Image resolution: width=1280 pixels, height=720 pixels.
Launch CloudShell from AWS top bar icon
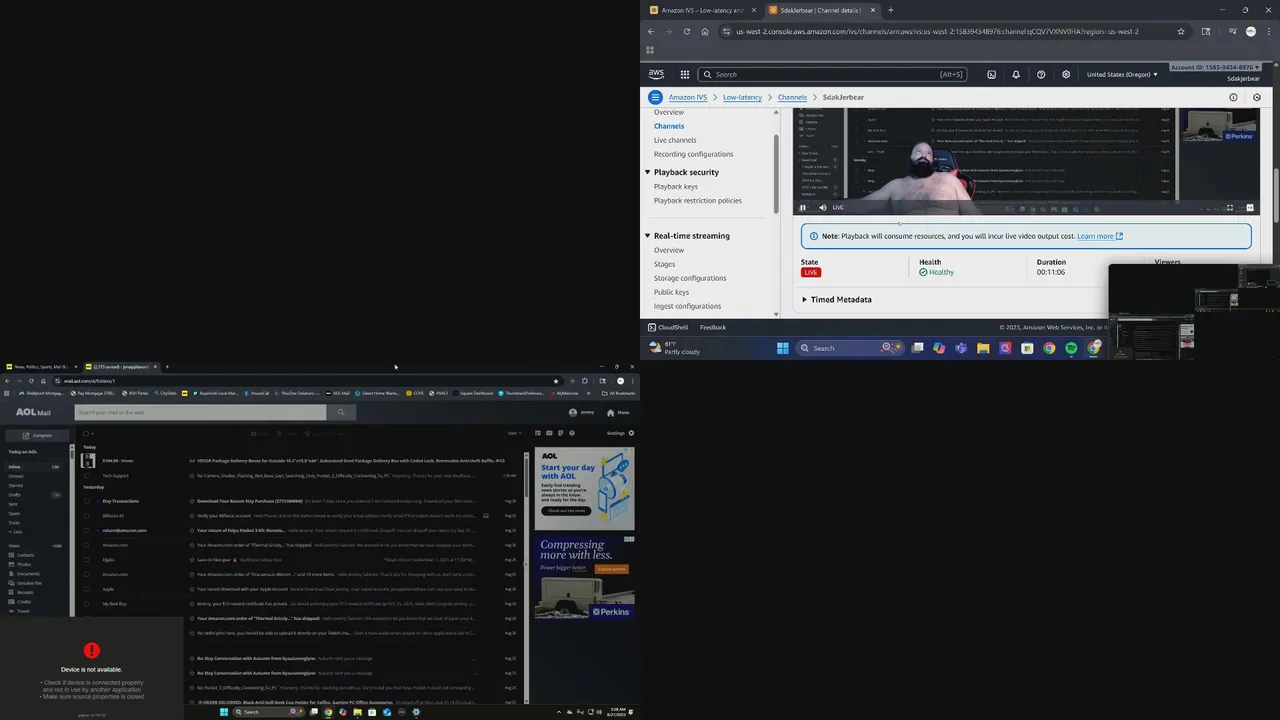[x=991, y=74]
